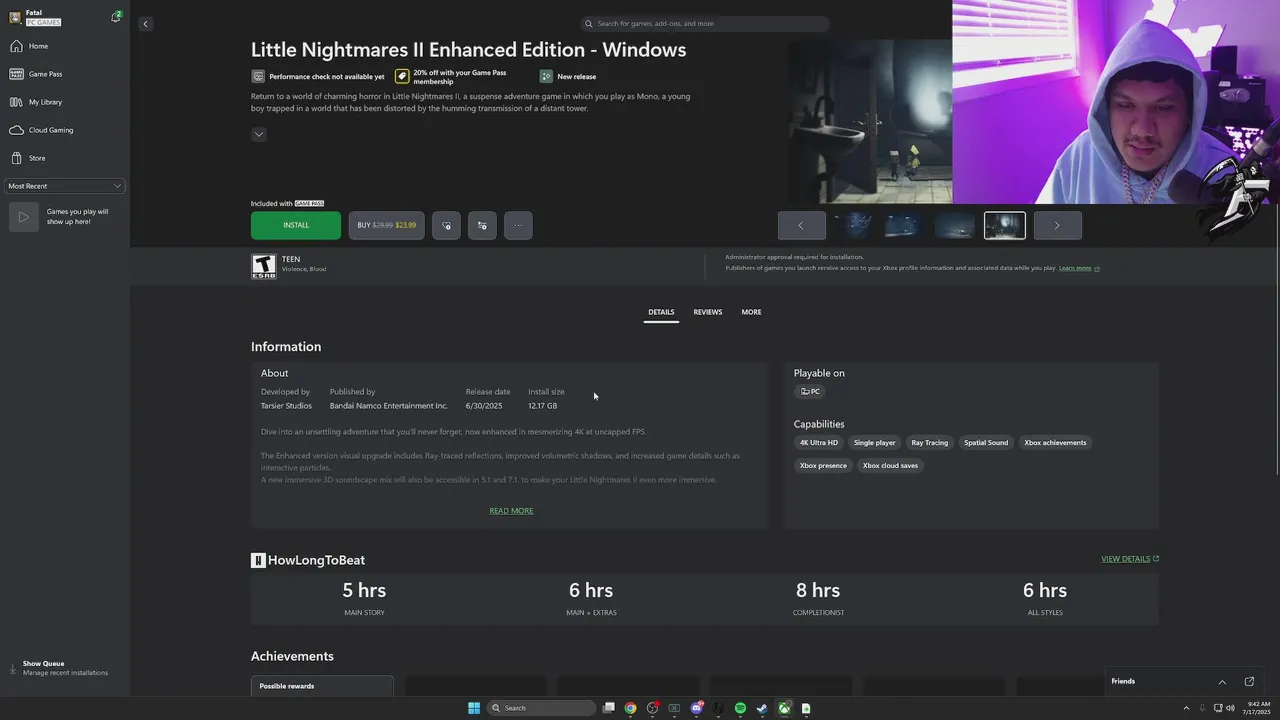Switch to the REVIEWS tab
Screen dimensions: 1280x720
pos(708,312)
